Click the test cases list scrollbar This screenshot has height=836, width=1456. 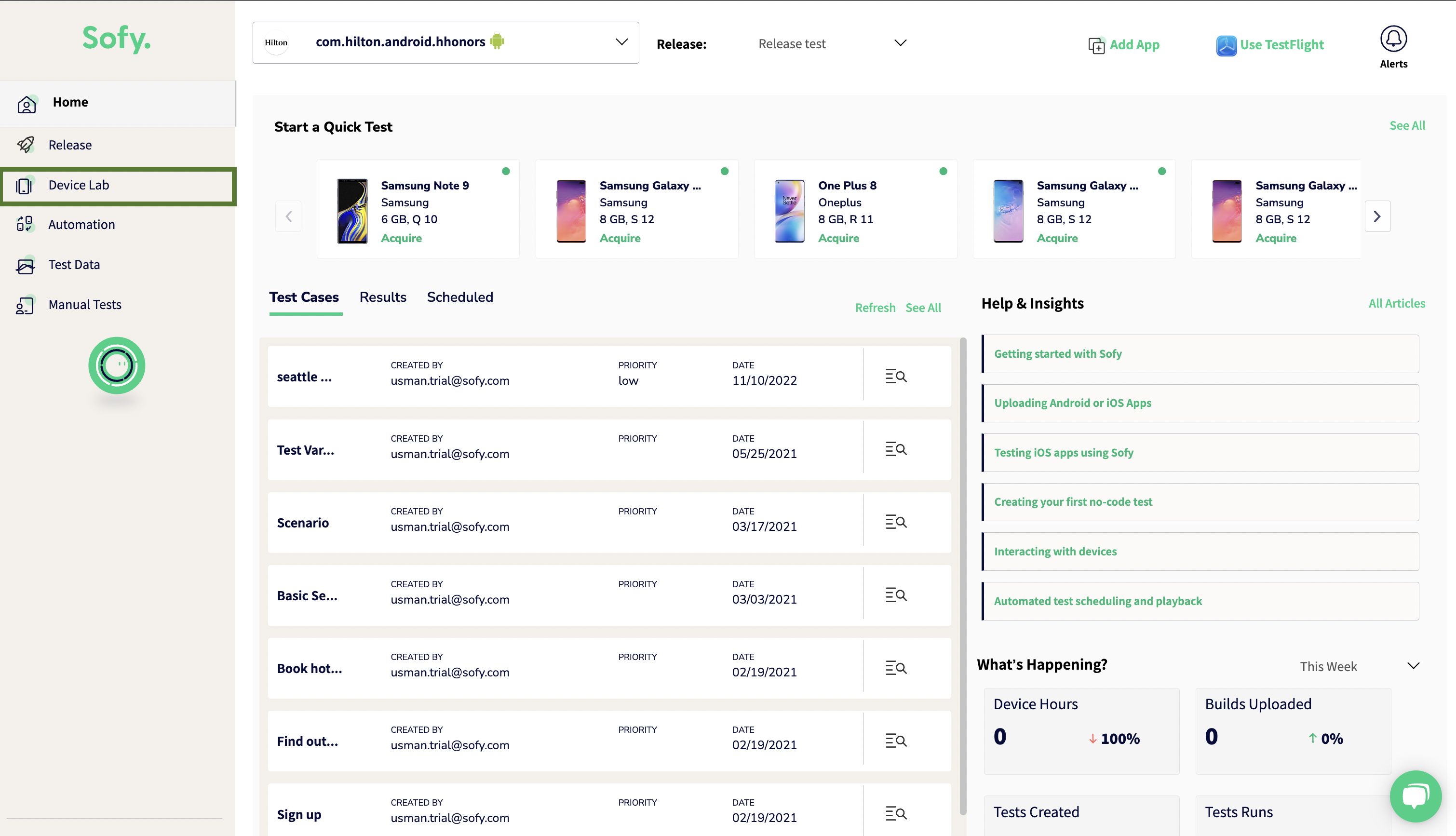(x=963, y=576)
